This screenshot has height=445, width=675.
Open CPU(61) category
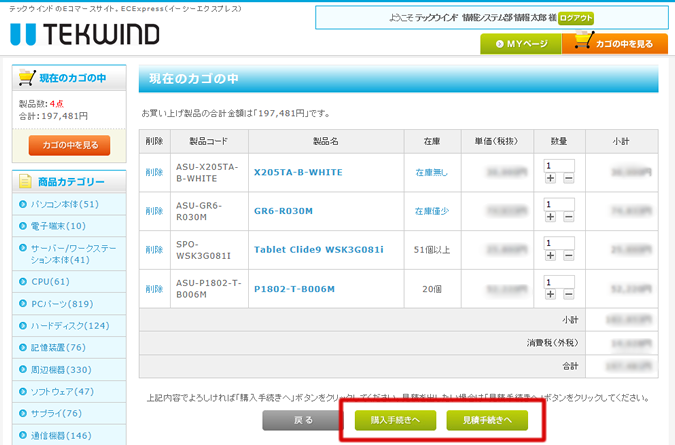click(50, 281)
